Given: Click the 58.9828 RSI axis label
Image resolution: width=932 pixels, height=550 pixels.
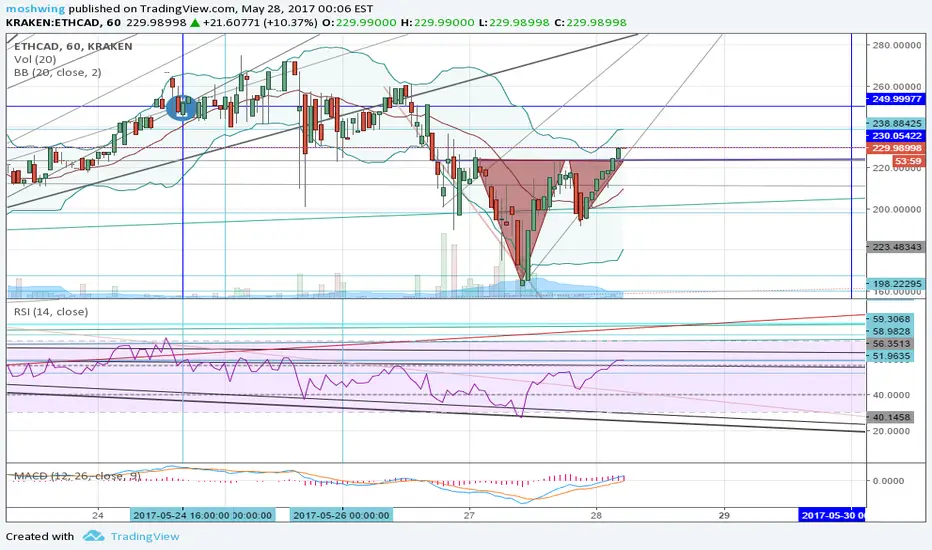Looking at the screenshot, I should click(891, 331).
